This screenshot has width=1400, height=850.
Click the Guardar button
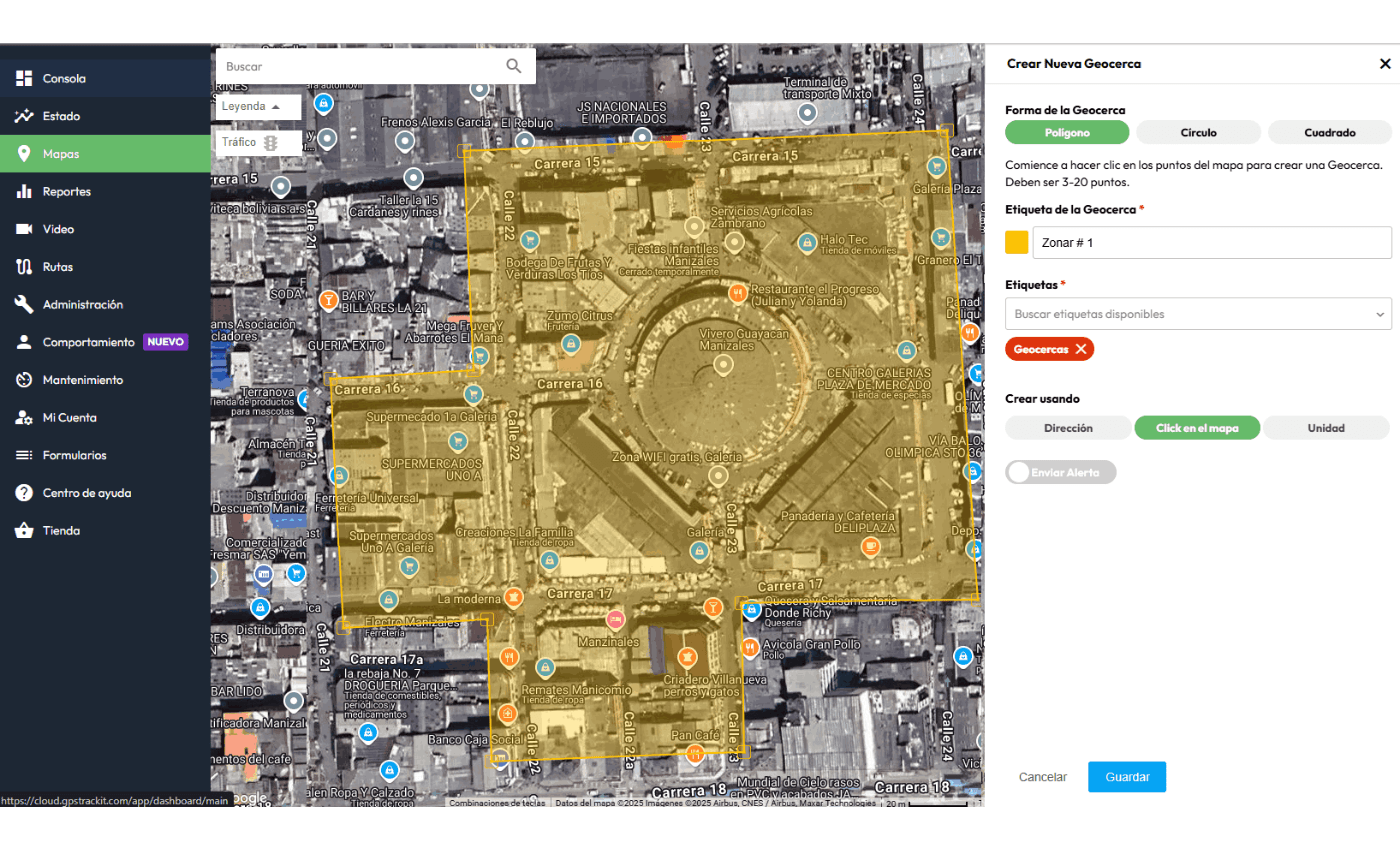click(1127, 777)
